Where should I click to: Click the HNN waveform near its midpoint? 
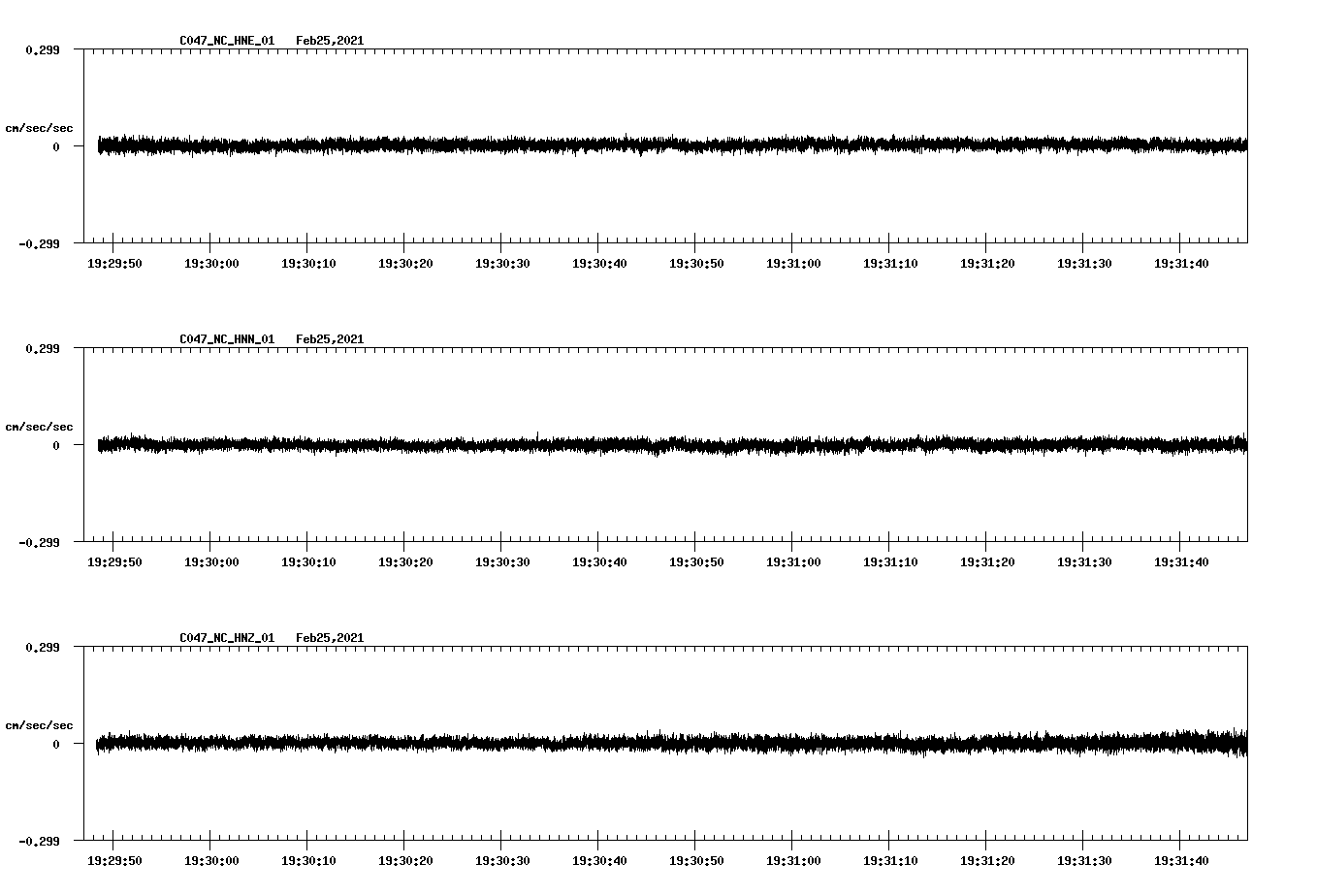(669, 445)
